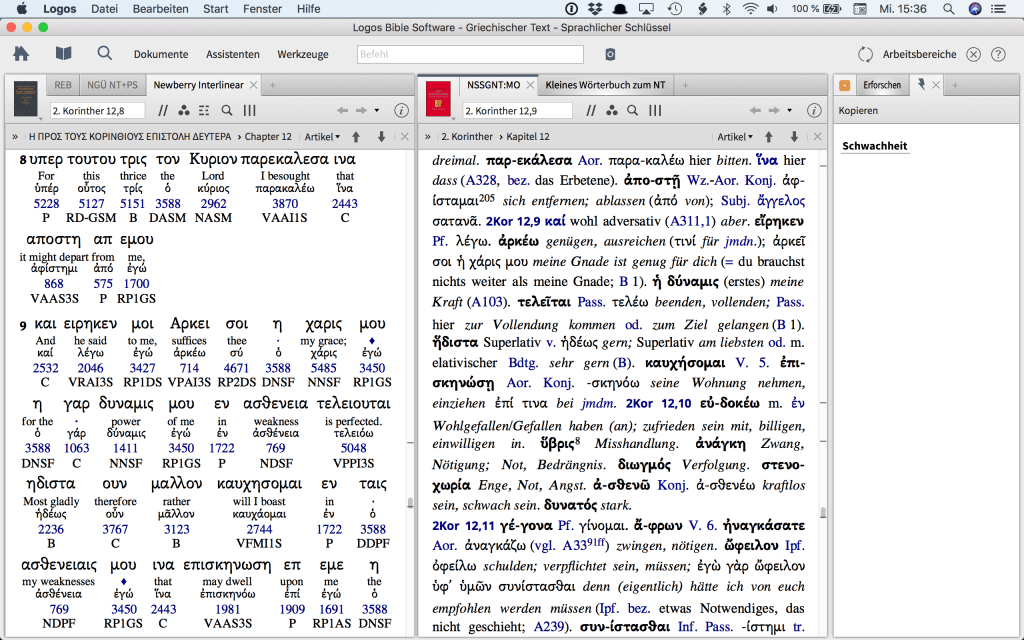The width and height of the screenshot is (1024, 640).
Task: Go to previous article in right panel
Action: [x=769, y=136]
